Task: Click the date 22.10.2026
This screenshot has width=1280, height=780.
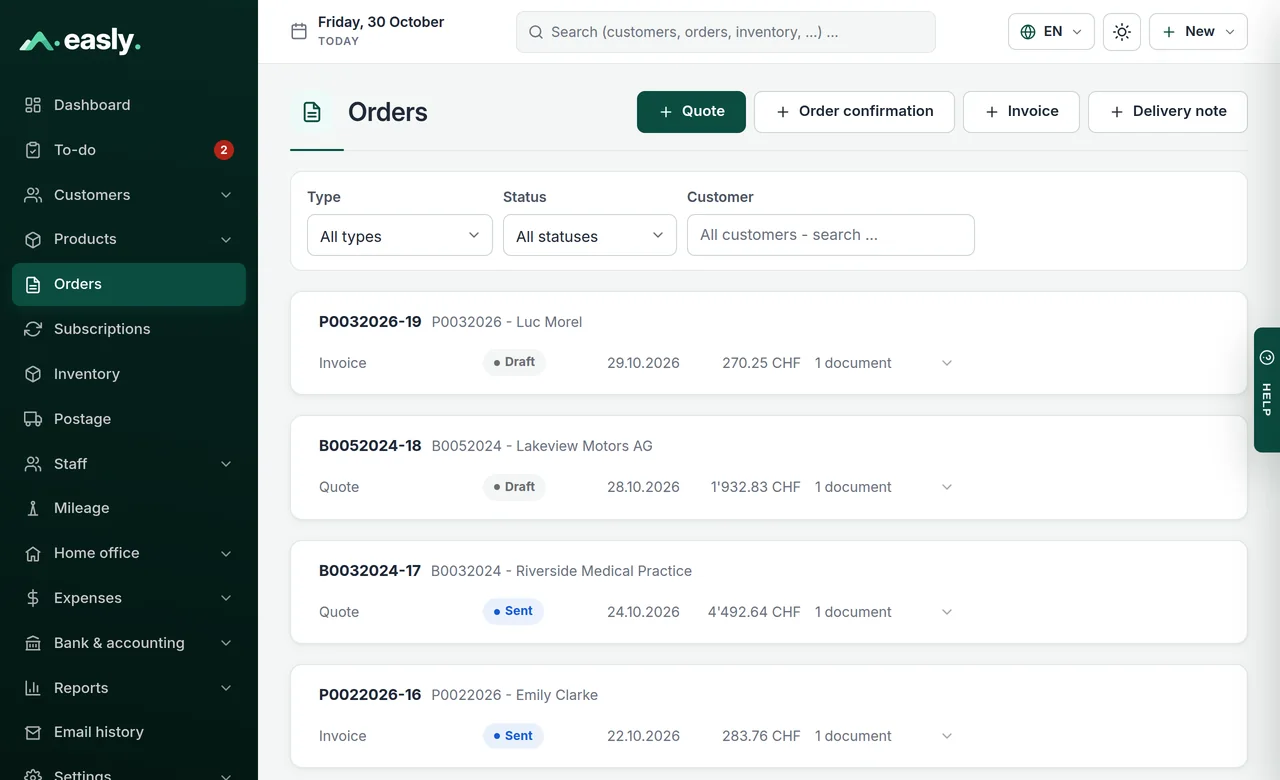Action: pos(643,736)
